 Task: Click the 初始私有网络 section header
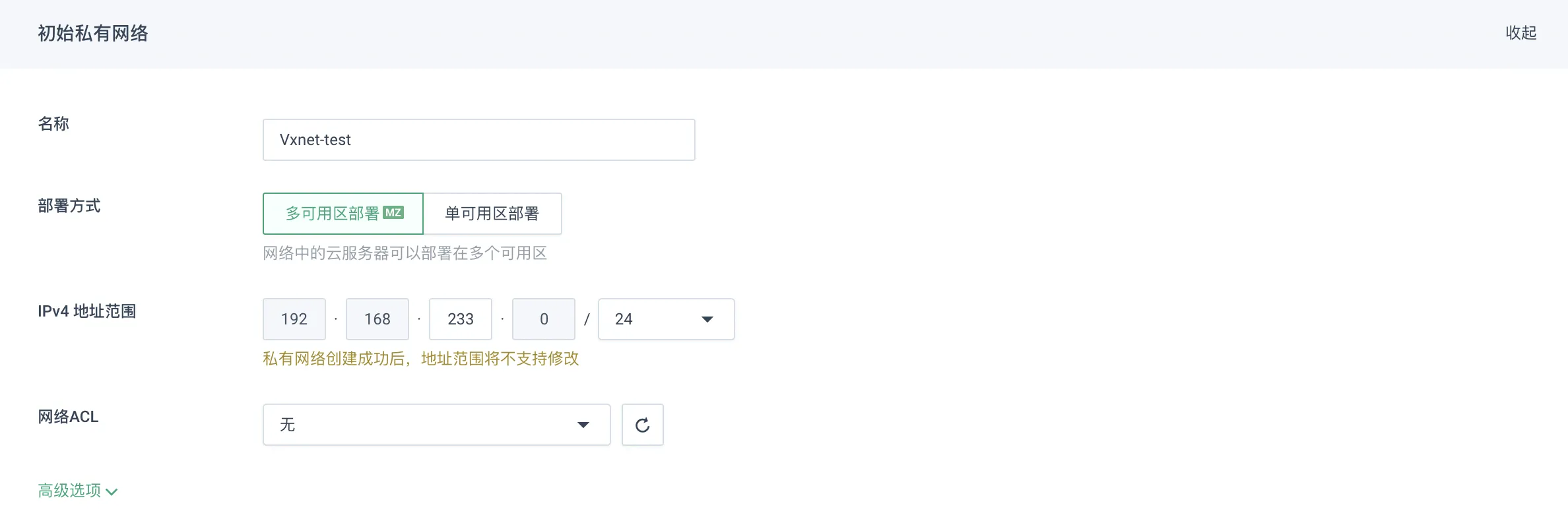click(93, 33)
